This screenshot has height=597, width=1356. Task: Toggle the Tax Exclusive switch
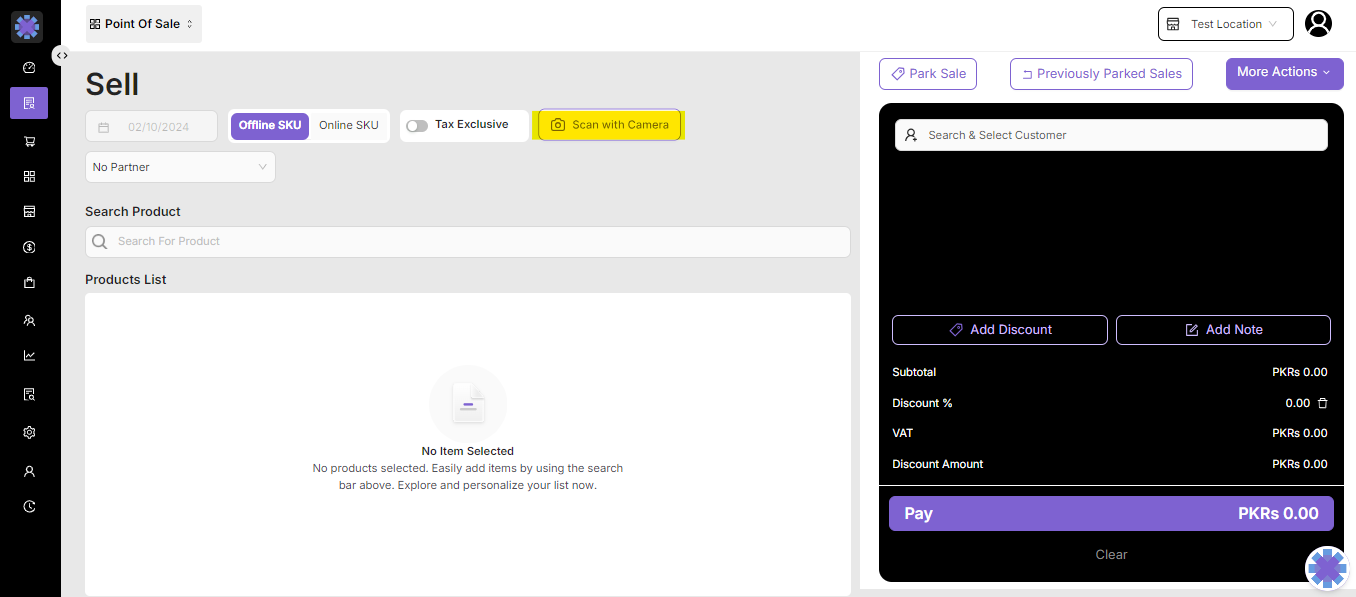(x=417, y=126)
